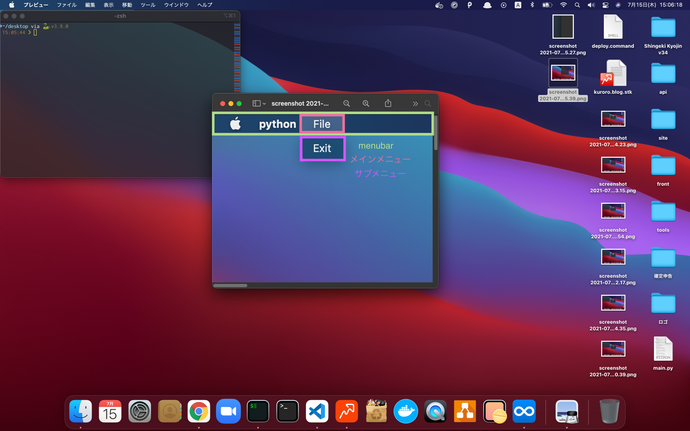
Task: Launch QuickTime Player from the Dock
Action: tap(435, 411)
